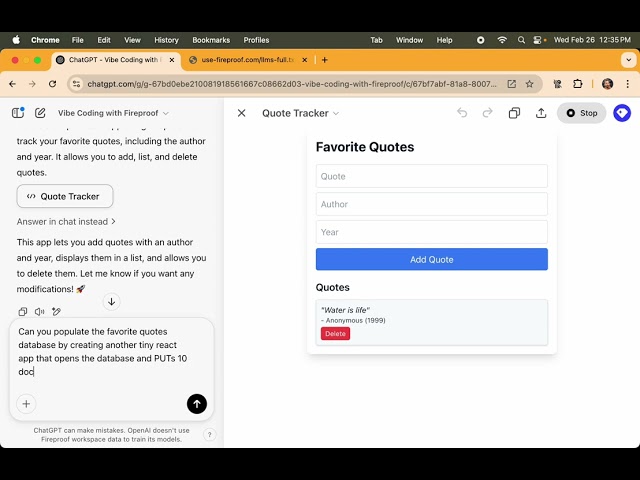Viewport: 640px width, 480px height.
Task: Open a new browser tab
Action: click(x=325, y=60)
